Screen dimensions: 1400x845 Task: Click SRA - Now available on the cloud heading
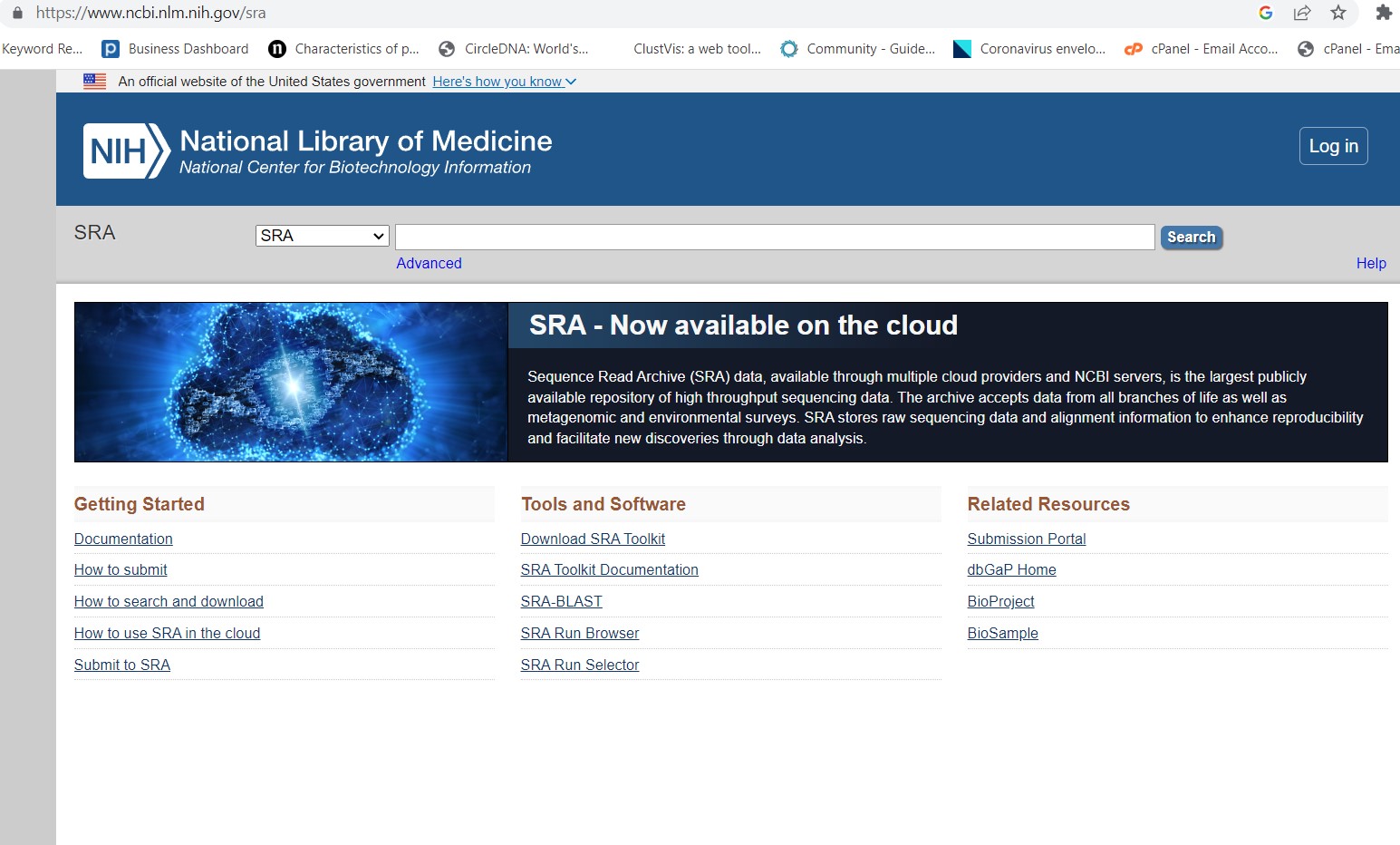pyautogui.click(x=743, y=325)
